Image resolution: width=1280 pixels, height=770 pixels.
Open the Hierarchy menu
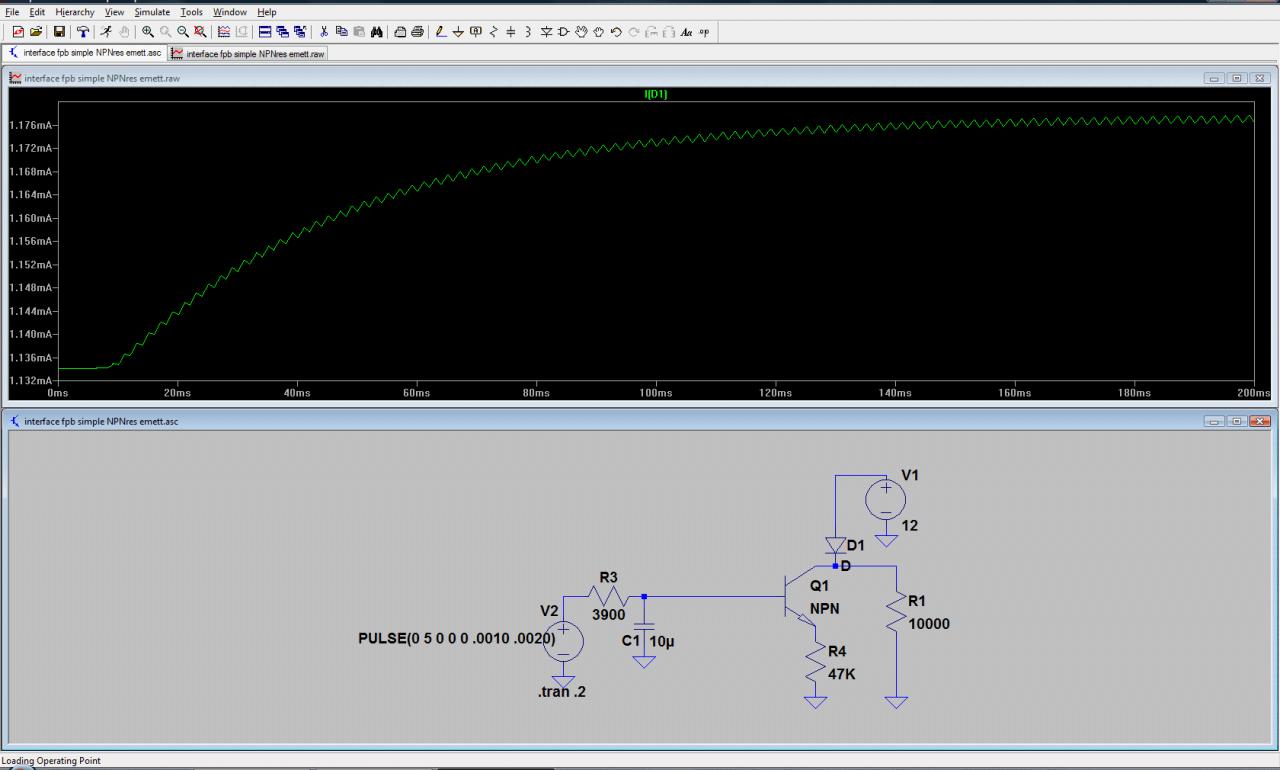click(75, 12)
